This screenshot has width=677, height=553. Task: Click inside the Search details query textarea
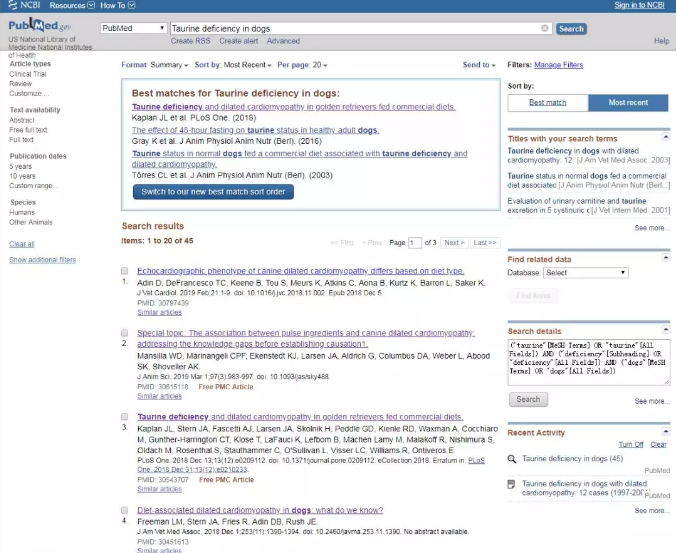(x=588, y=362)
